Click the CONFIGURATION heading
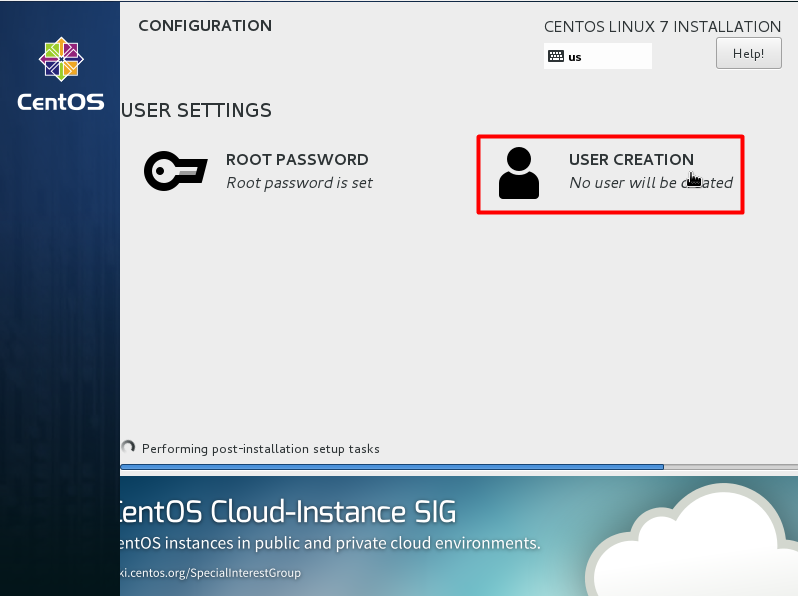Screen dimensions: 798x596 (x=204, y=26)
